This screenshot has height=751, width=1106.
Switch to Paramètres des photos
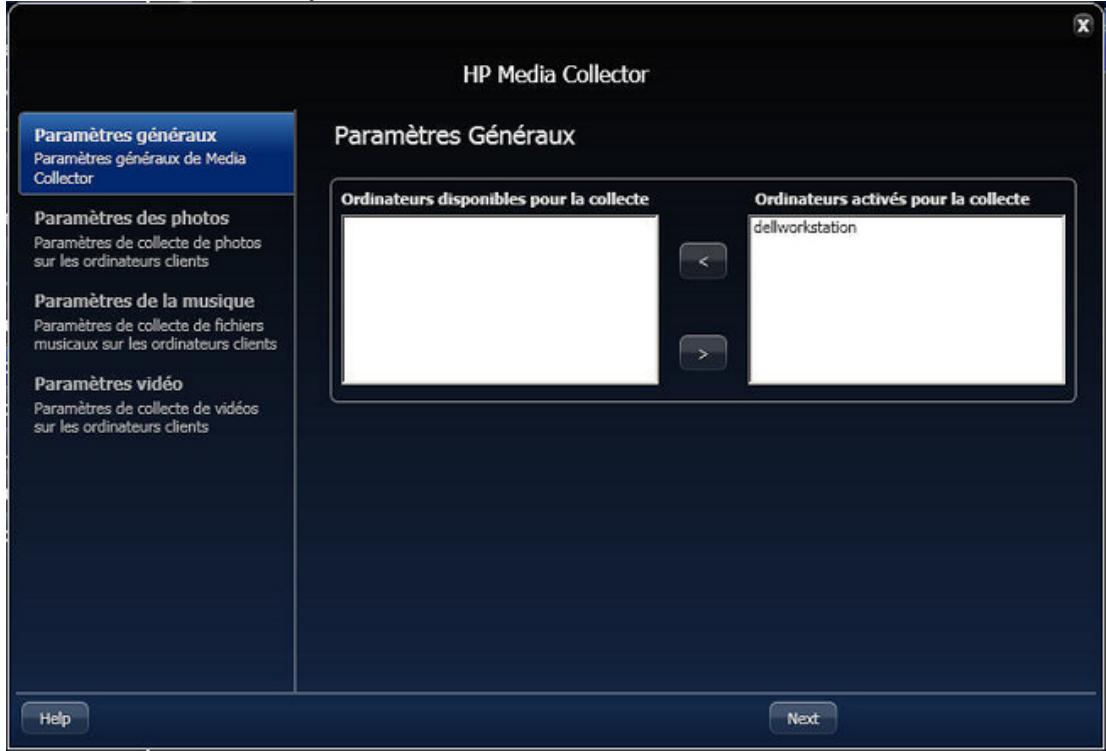click(x=157, y=238)
